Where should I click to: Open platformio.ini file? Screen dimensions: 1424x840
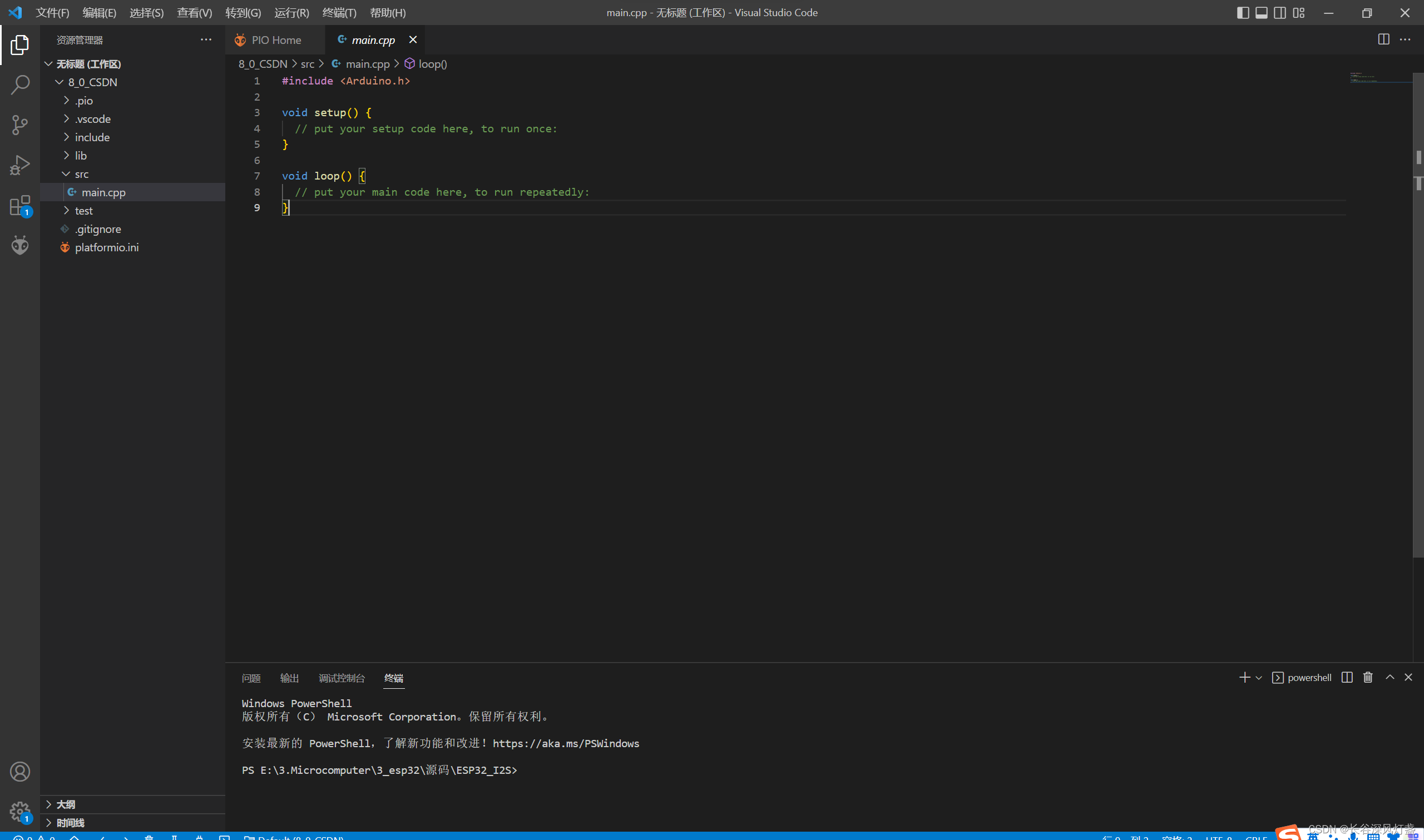[x=106, y=247]
